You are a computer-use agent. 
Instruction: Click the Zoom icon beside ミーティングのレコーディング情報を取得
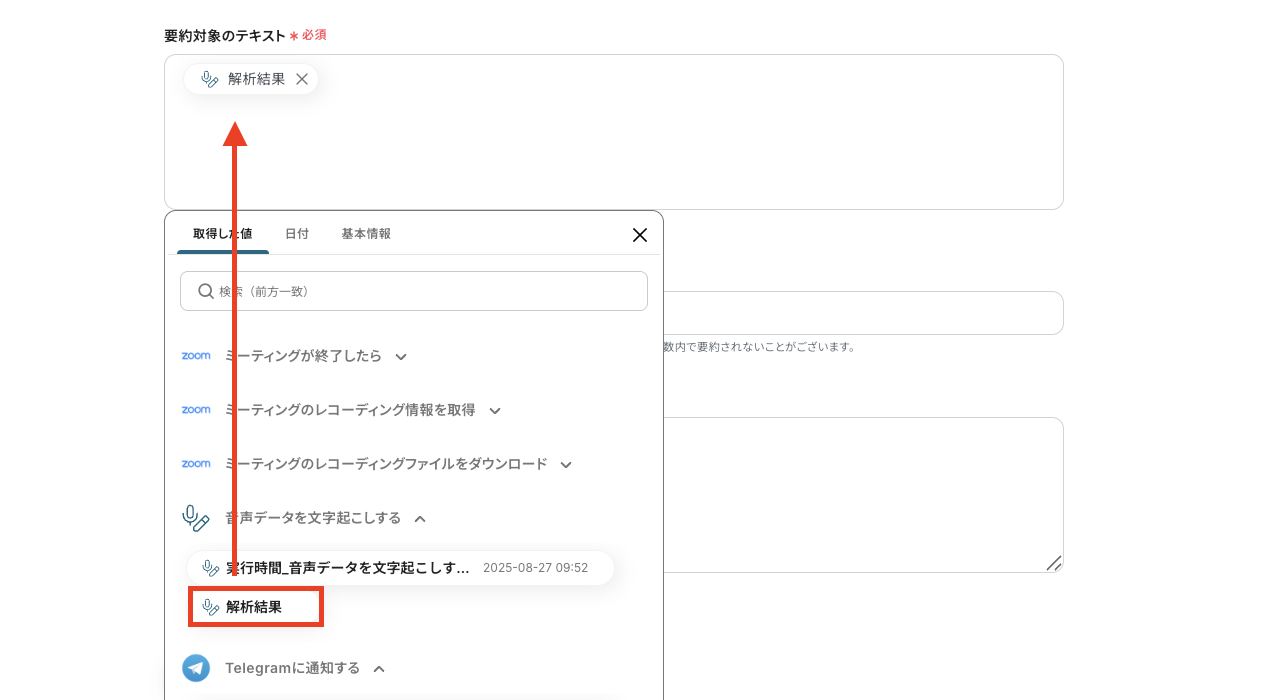[196, 409]
